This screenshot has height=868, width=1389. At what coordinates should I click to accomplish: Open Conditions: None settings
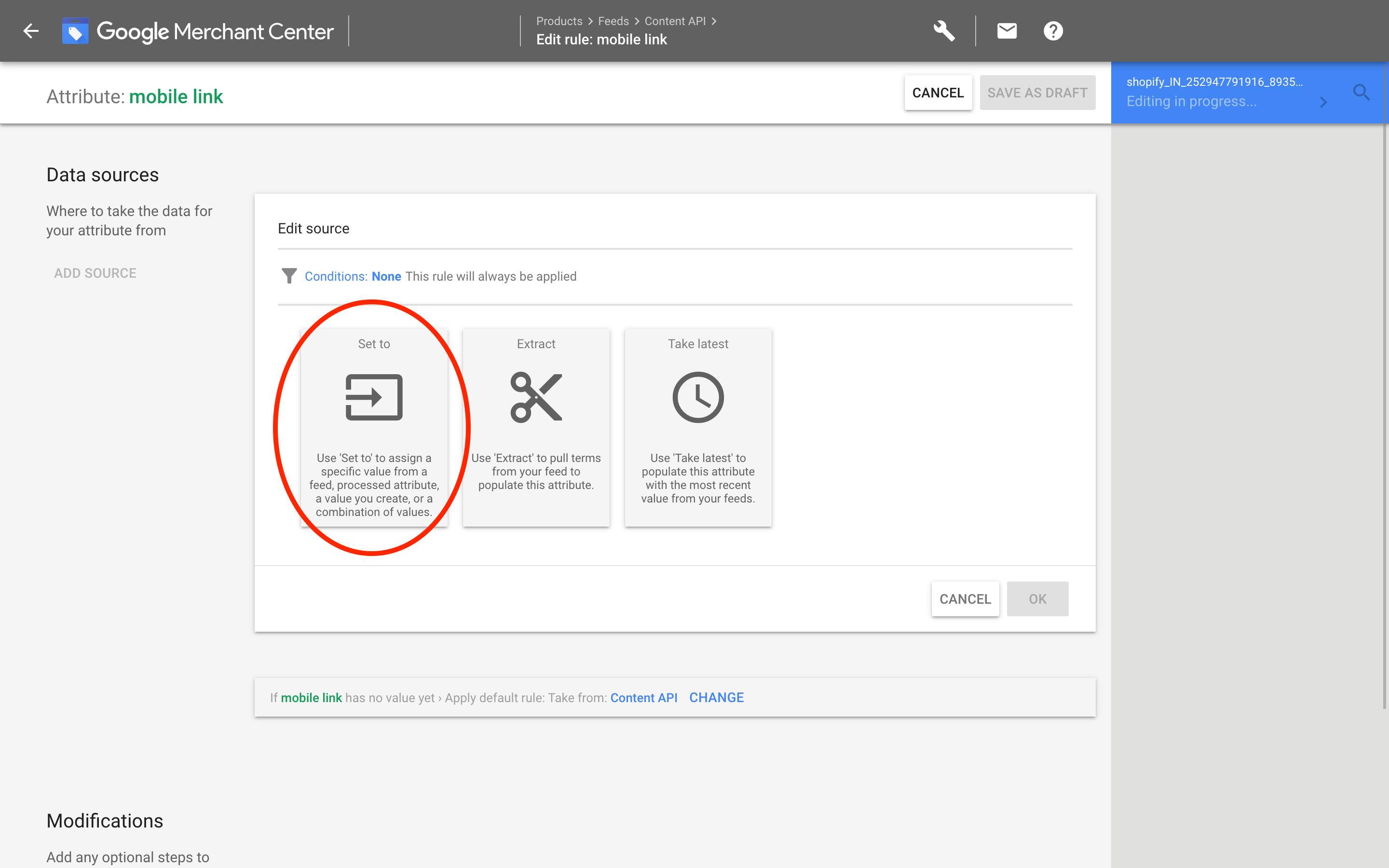point(353,276)
